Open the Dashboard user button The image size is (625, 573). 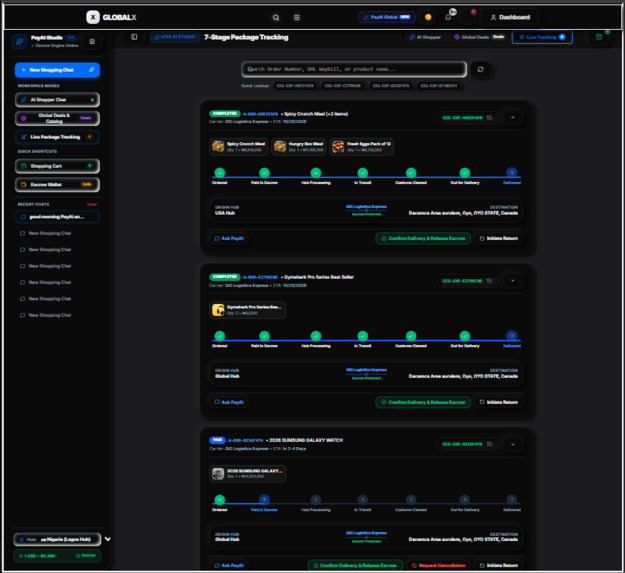[510, 17]
